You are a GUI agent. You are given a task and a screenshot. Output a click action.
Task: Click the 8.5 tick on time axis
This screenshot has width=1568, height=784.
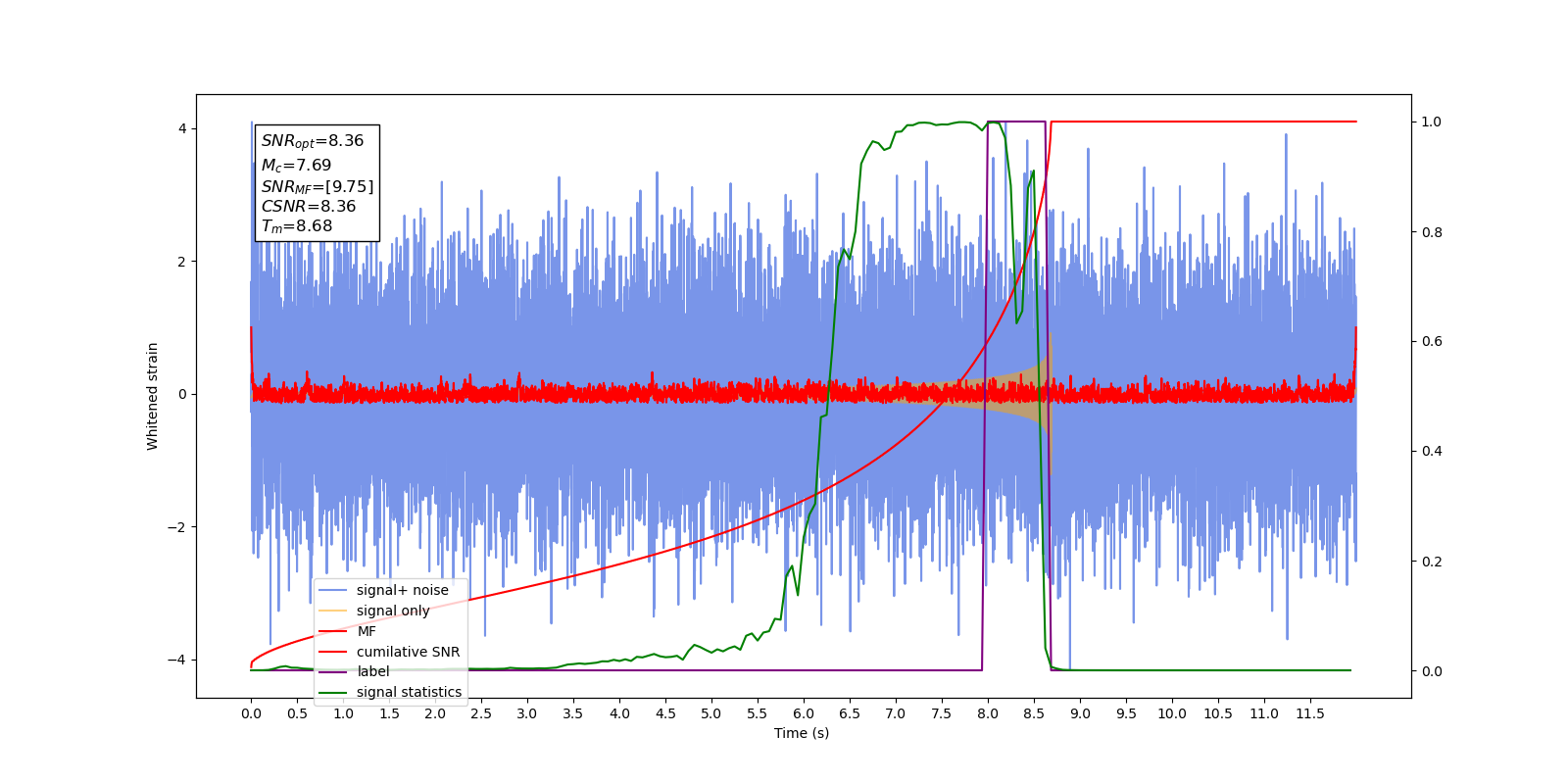tap(1034, 713)
